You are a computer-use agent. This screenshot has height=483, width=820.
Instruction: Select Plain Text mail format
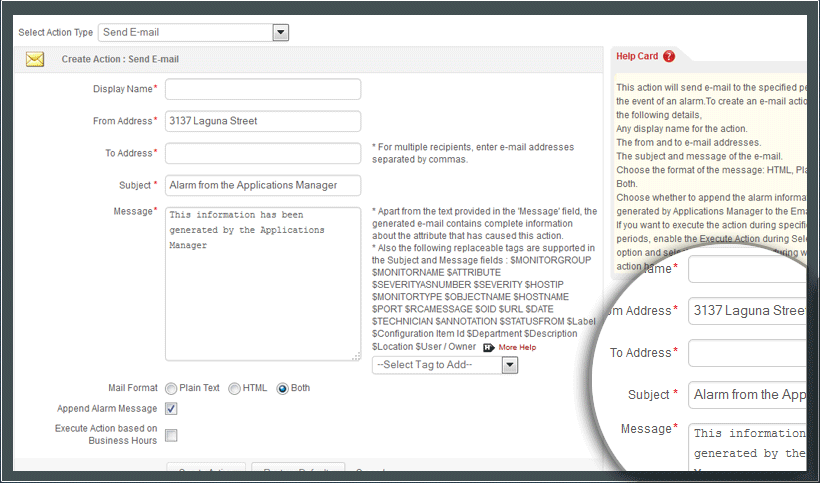pos(171,388)
